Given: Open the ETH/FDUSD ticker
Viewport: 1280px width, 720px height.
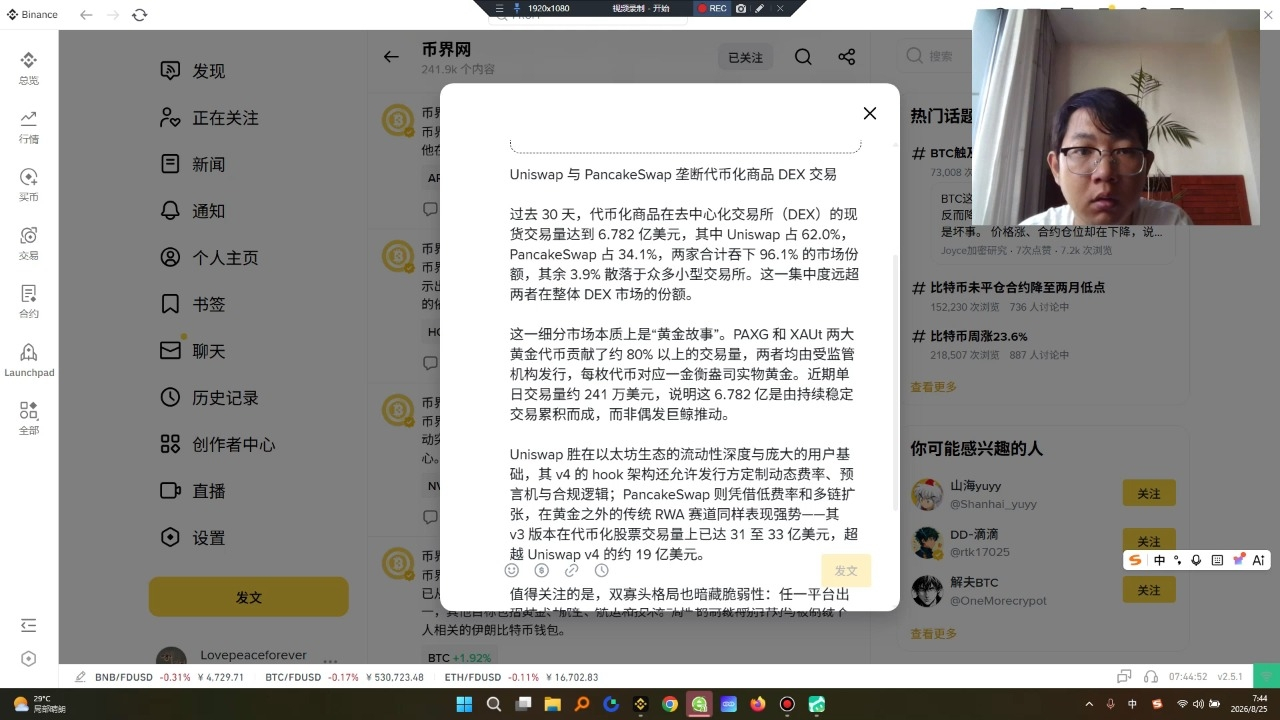Looking at the screenshot, I should coord(521,677).
